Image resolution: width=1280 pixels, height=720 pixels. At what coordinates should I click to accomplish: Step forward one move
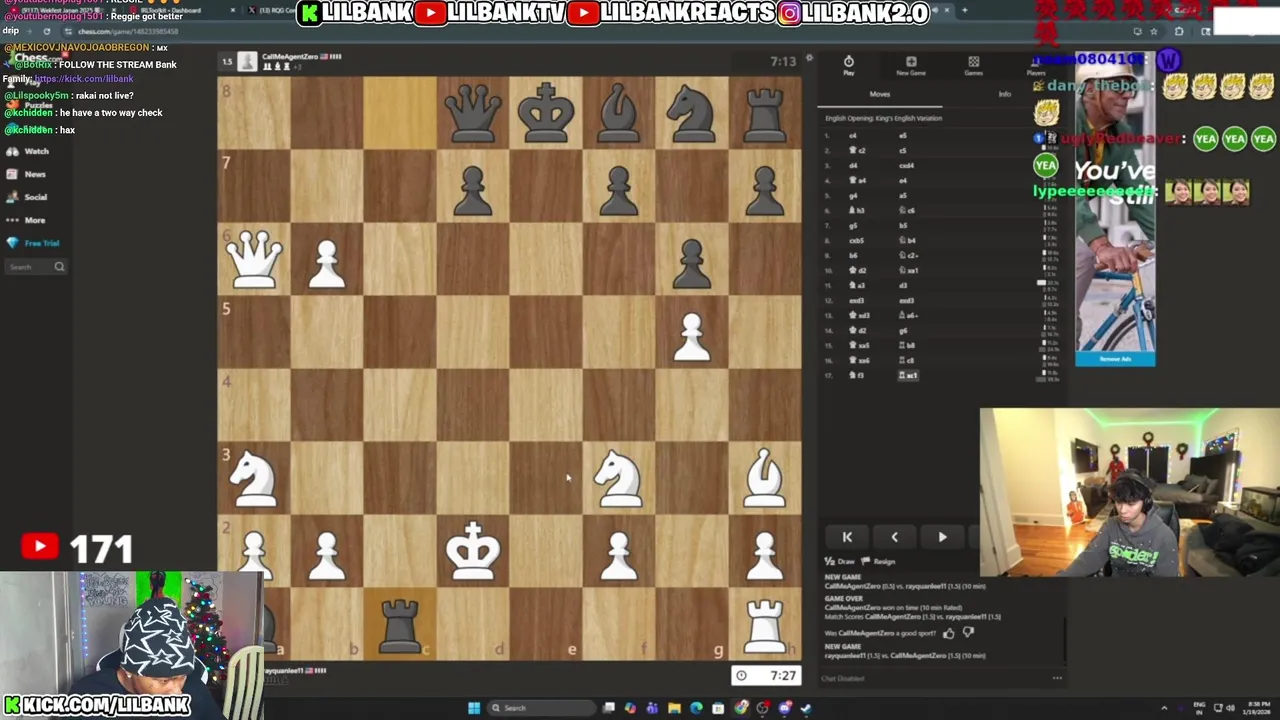pos(942,537)
